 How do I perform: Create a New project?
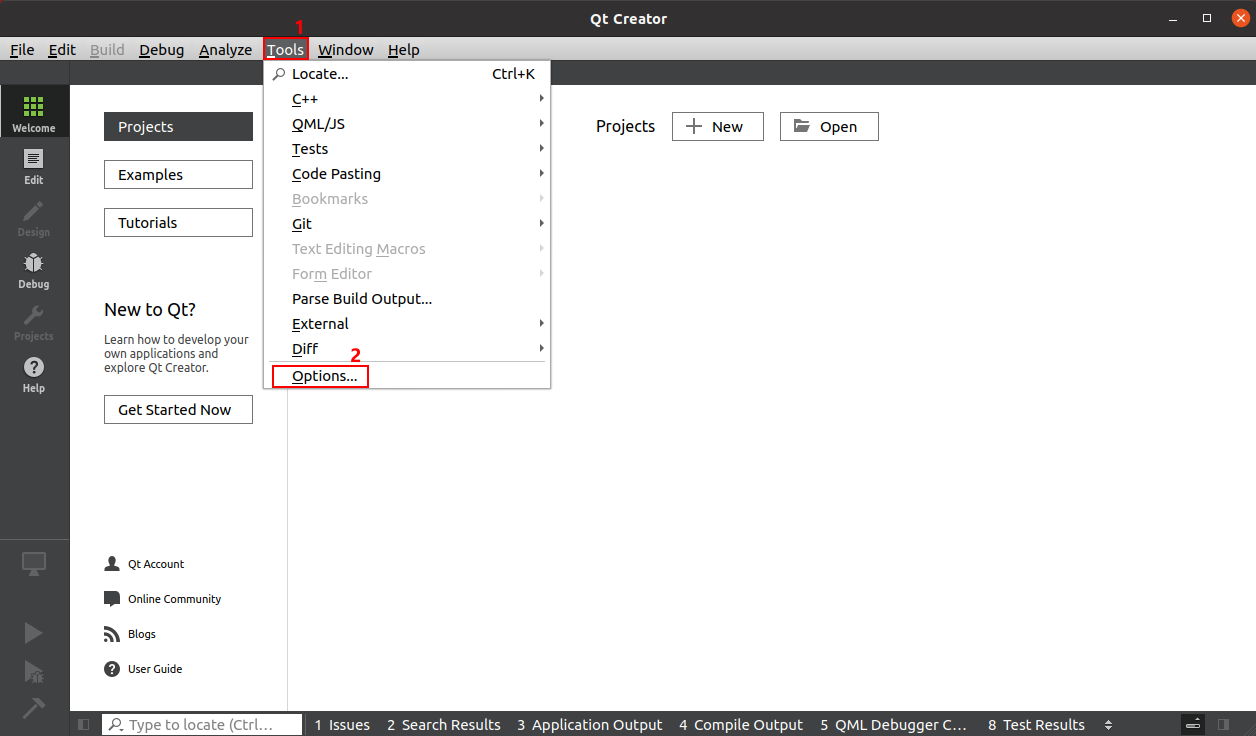coord(718,127)
